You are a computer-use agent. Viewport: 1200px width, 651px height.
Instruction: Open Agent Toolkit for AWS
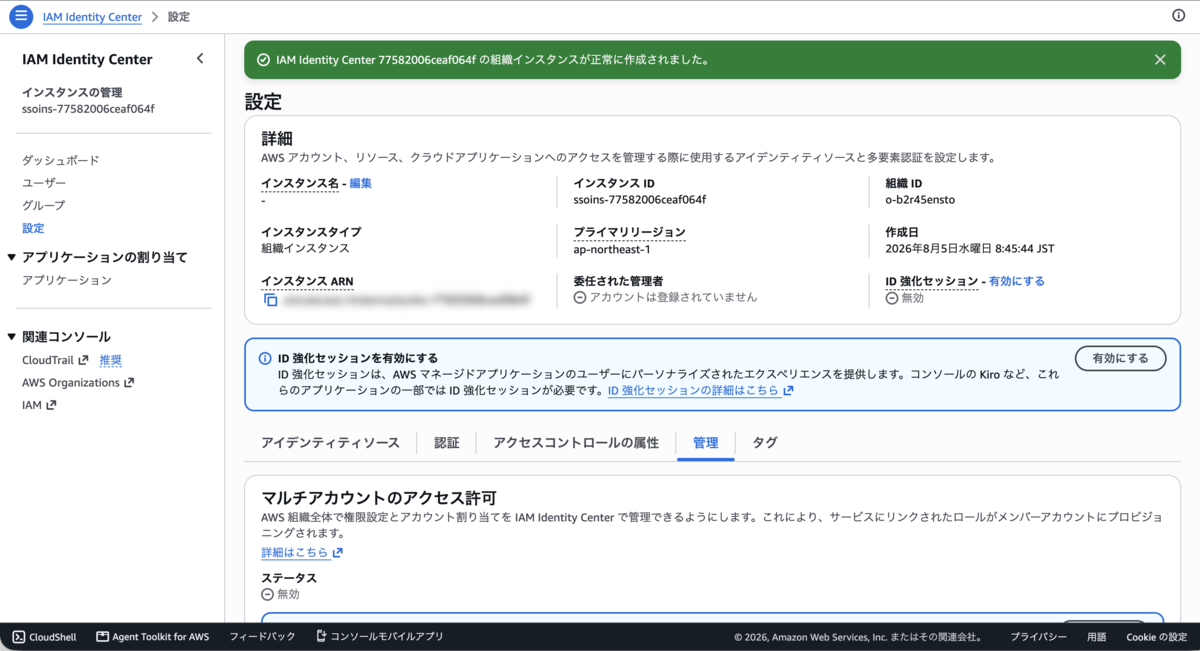coord(152,636)
